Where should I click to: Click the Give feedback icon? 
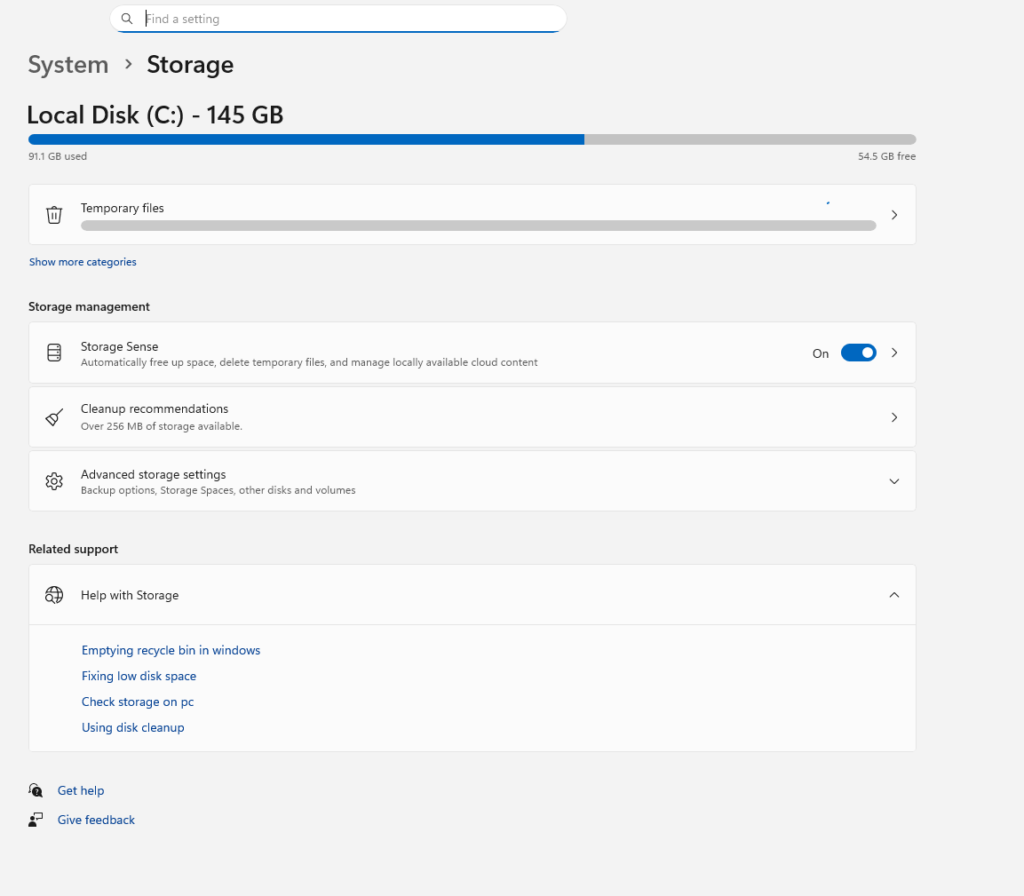coord(36,820)
